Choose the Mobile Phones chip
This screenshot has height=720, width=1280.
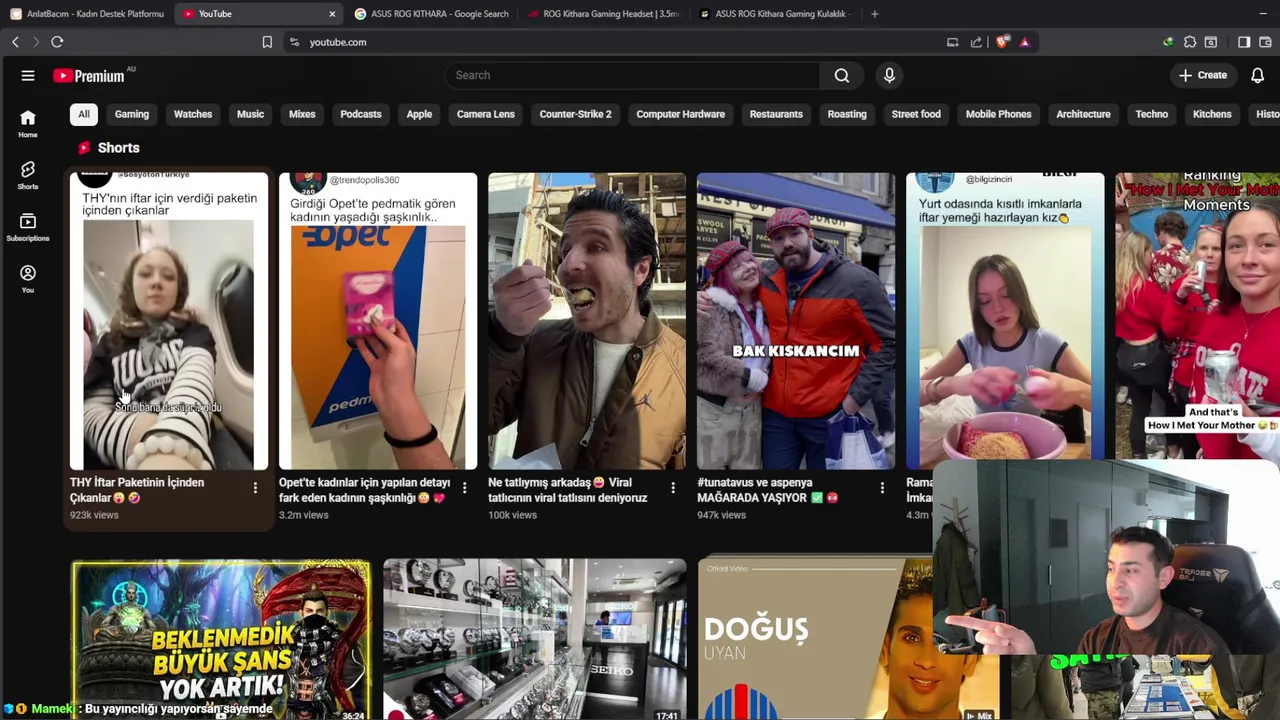(998, 114)
